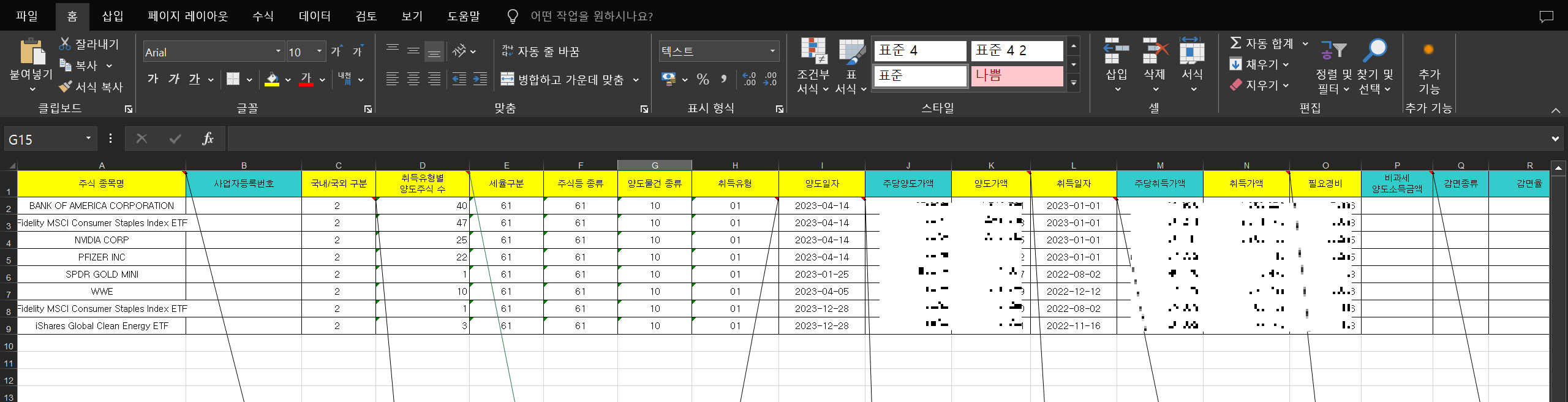
Task: Apply comma style format
Action: click(724, 79)
